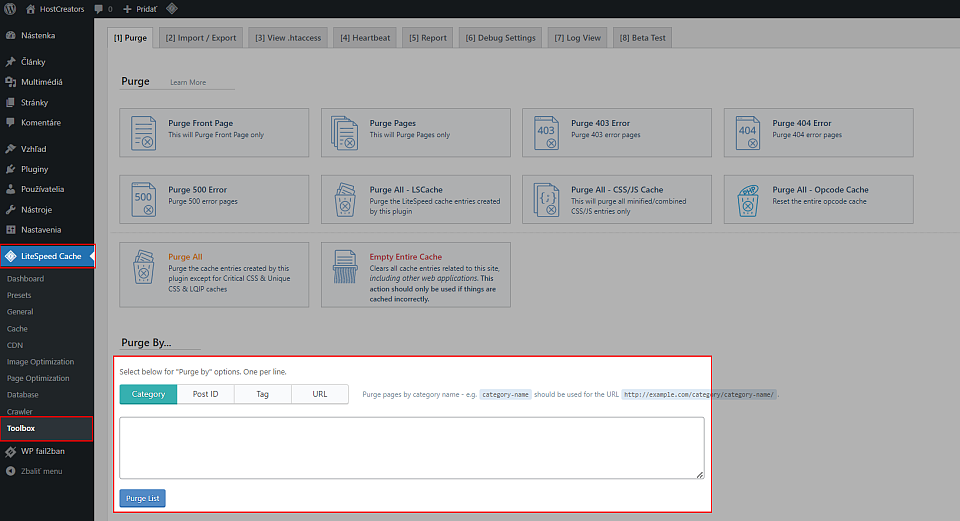Screen dimensions: 960x521
Task: Open the HostCreators site home link
Action: click(55, 9)
